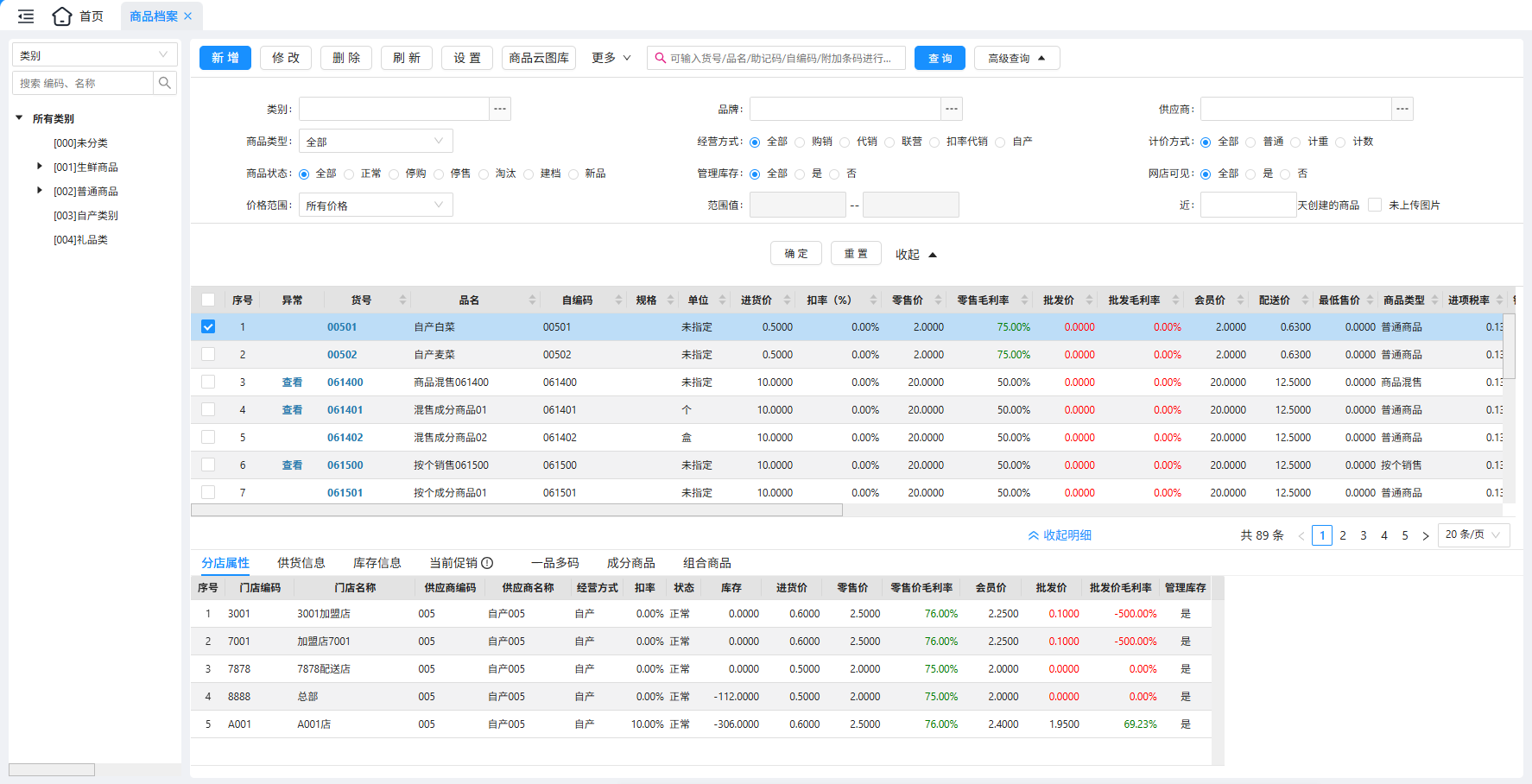
Task: Switch to the 分店属性 tab
Action: click(225, 563)
